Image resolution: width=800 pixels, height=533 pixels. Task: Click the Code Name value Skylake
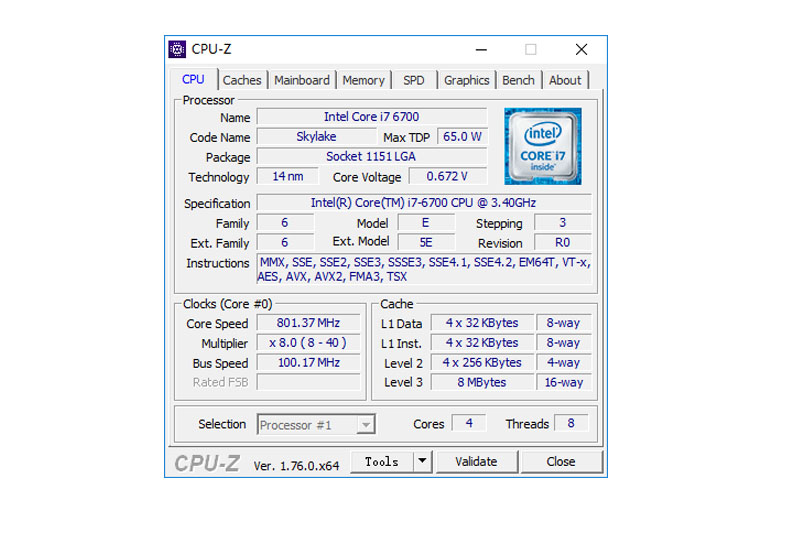[316, 137]
